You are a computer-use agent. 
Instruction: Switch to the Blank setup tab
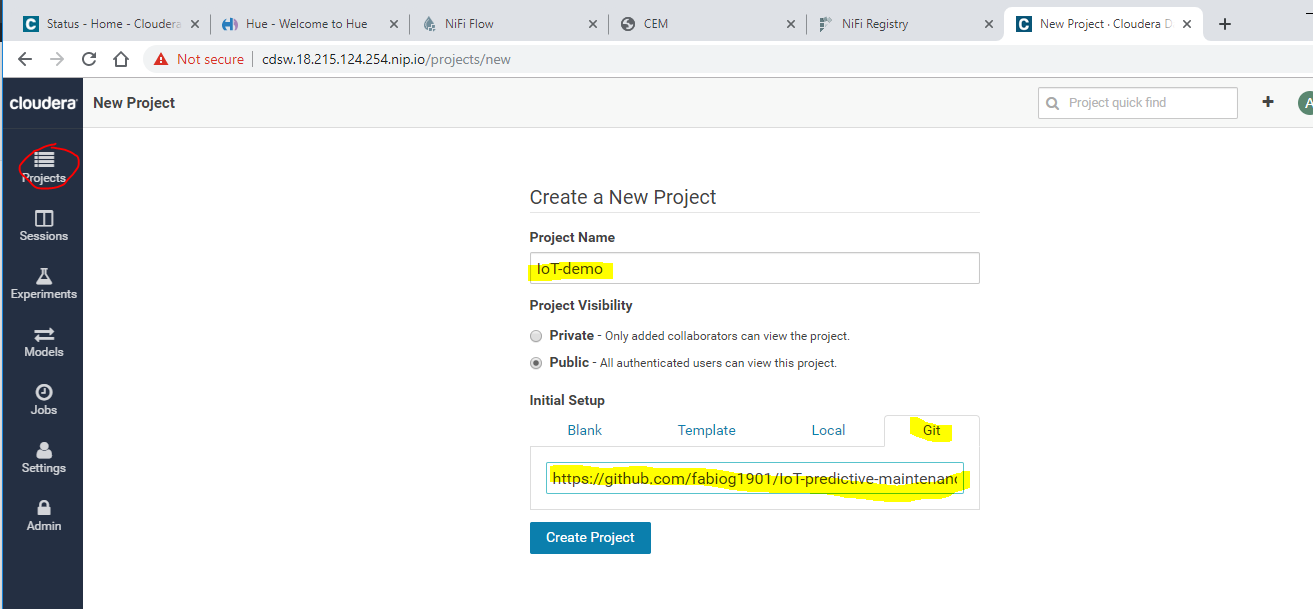pyautogui.click(x=585, y=430)
